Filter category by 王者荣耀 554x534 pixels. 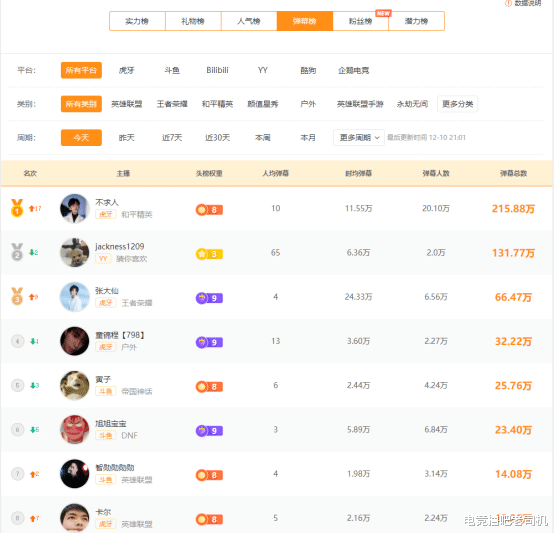[172, 104]
